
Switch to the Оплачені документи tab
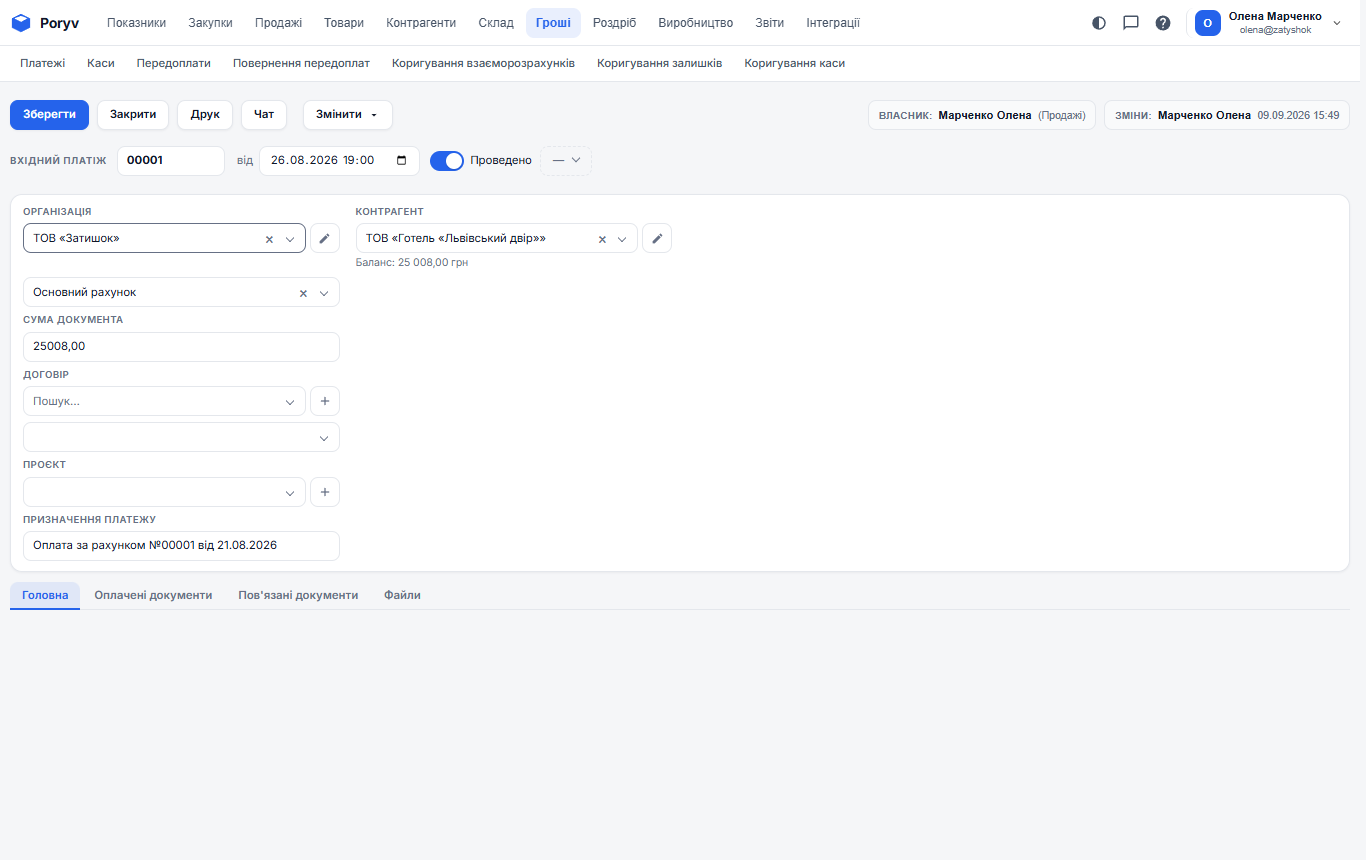click(153, 595)
